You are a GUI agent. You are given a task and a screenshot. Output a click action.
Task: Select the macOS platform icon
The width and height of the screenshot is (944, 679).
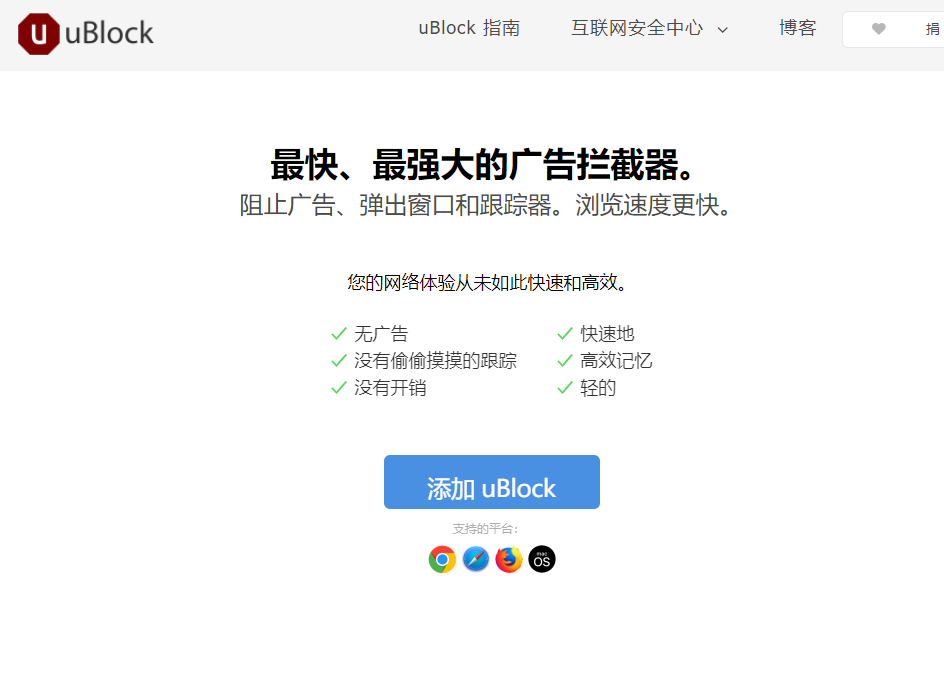(541, 559)
